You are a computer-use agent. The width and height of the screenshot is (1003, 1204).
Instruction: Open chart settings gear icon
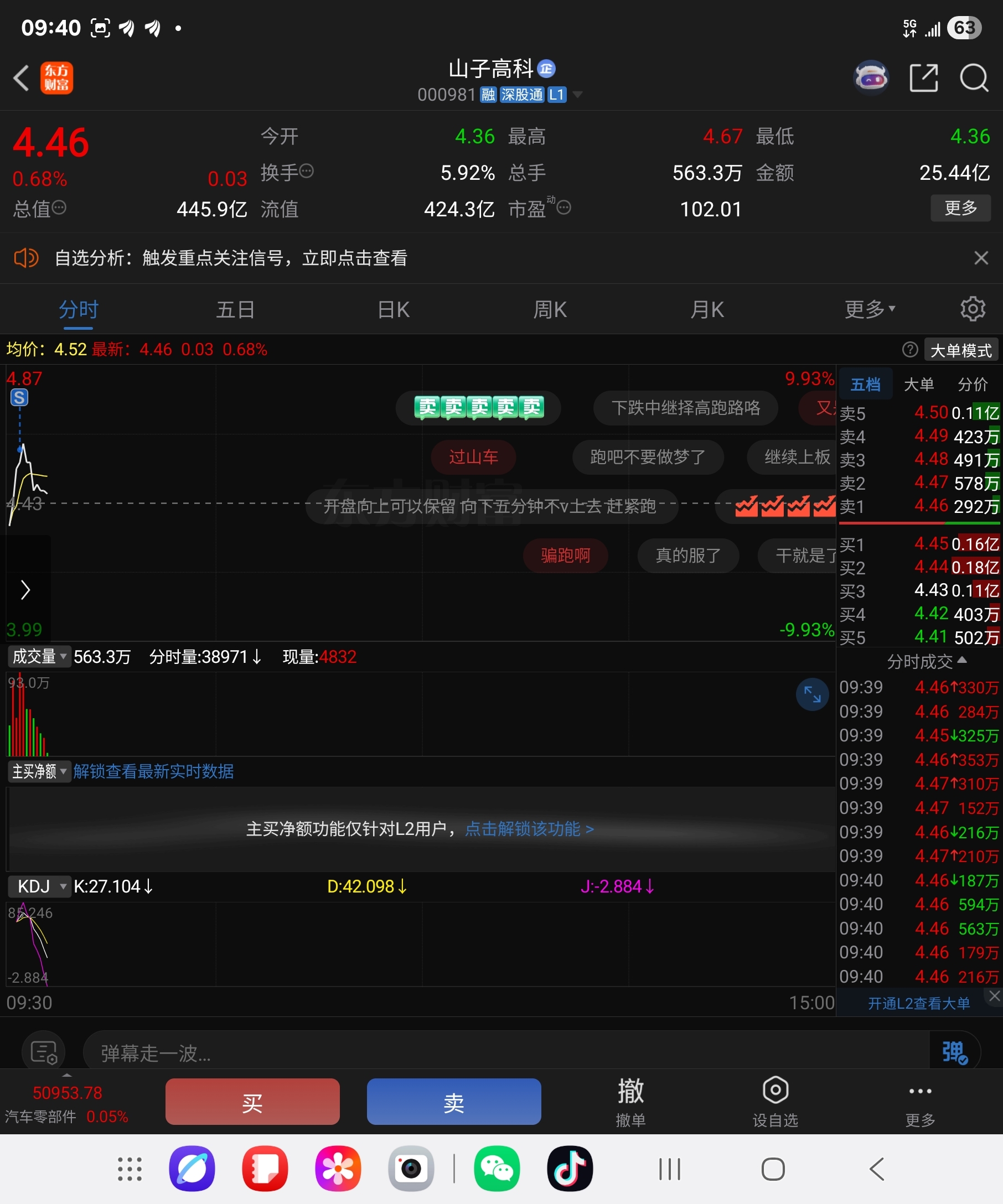973,309
